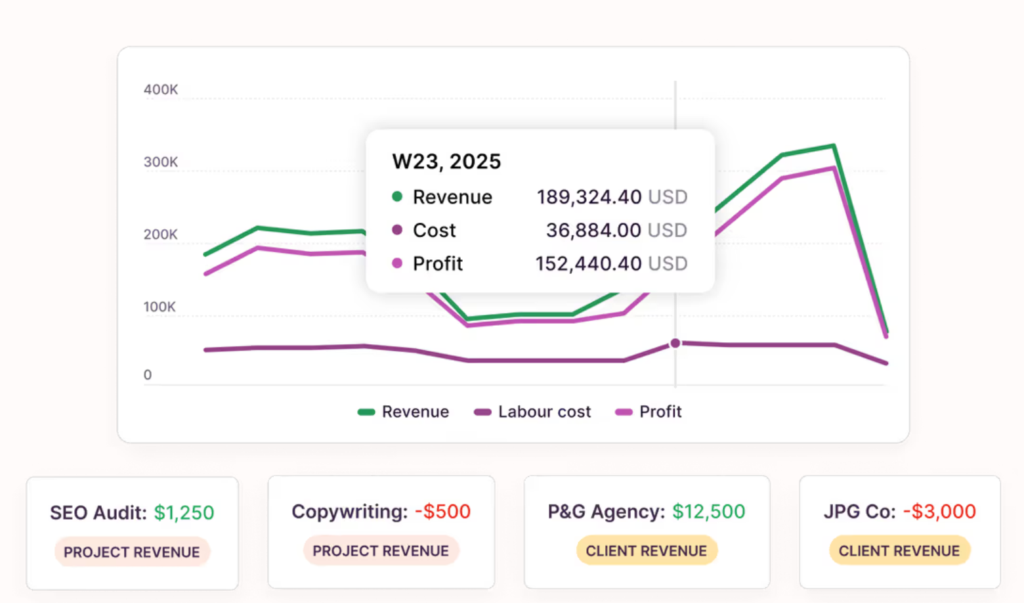Click the dark purple Cost dot in the tooltip
1024x603 pixels.
(x=397, y=230)
